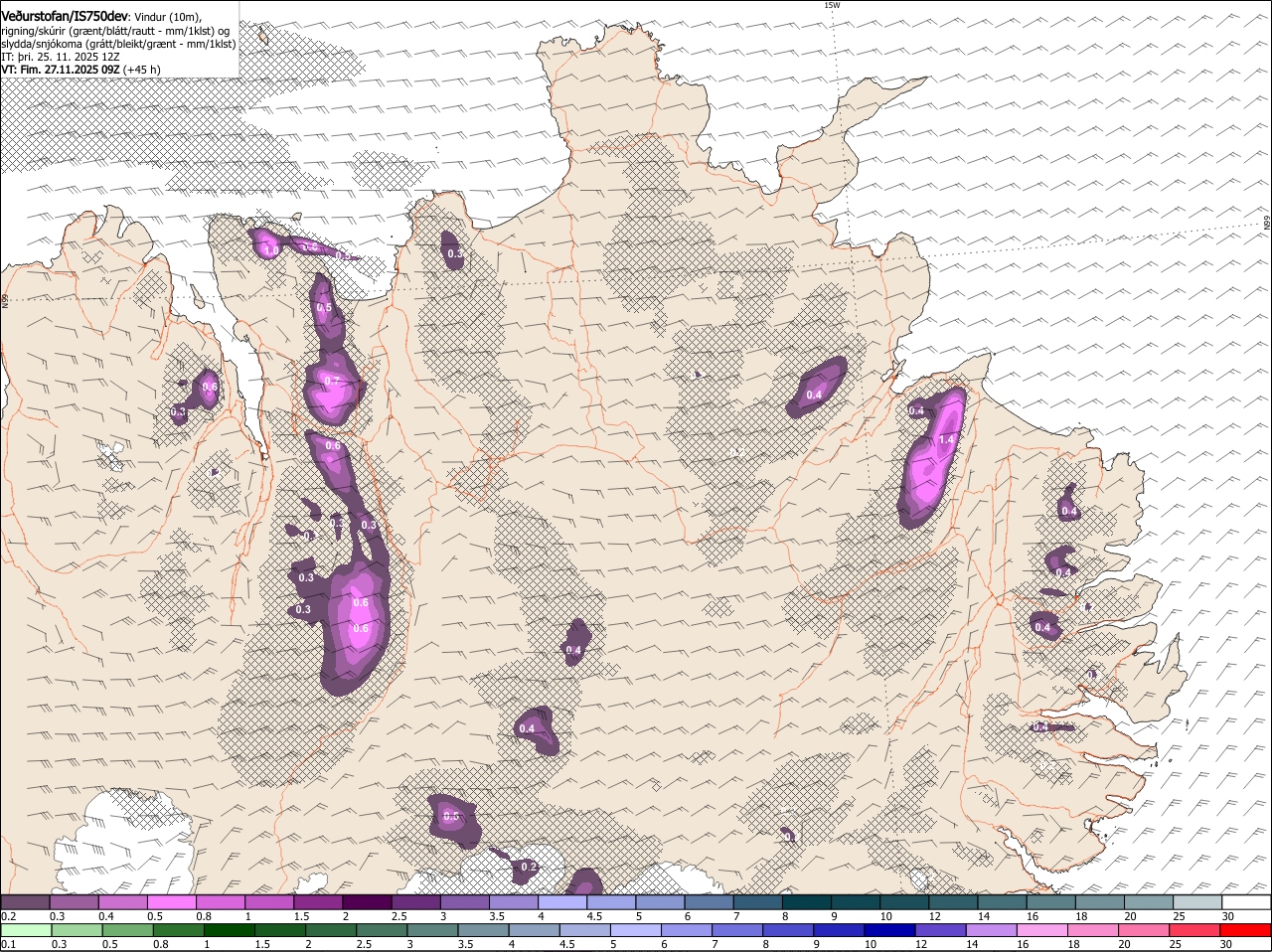The width and height of the screenshot is (1272, 952).
Task: Select the upper legend swatch between 9 and 10
Action: pyautogui.click(x=856, y=902)
